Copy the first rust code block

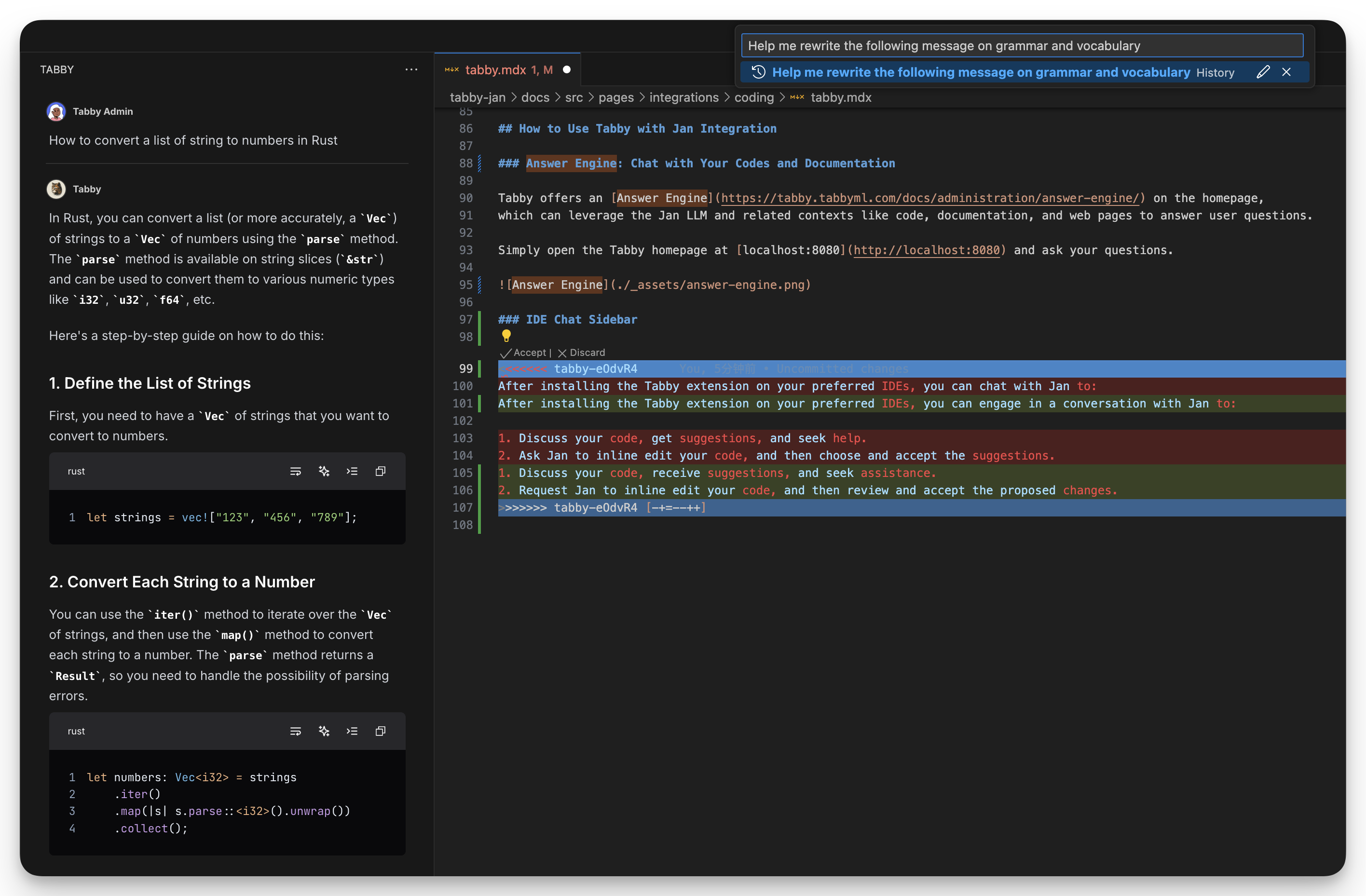pos(380,471)
